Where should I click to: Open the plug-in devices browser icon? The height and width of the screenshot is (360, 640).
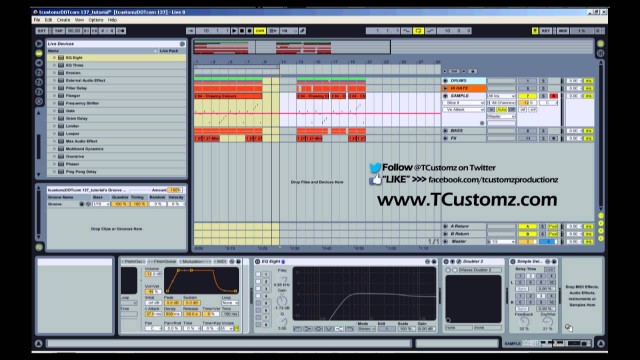39,63
